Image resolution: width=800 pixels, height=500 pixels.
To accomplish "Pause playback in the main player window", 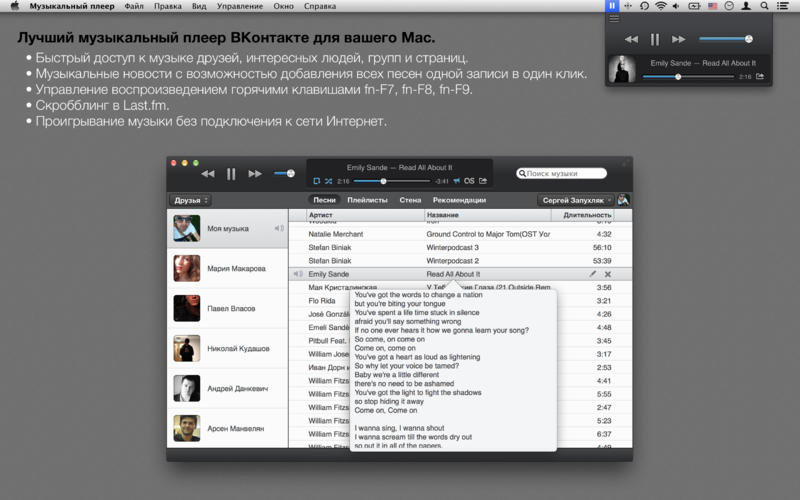I will (231, 174).
